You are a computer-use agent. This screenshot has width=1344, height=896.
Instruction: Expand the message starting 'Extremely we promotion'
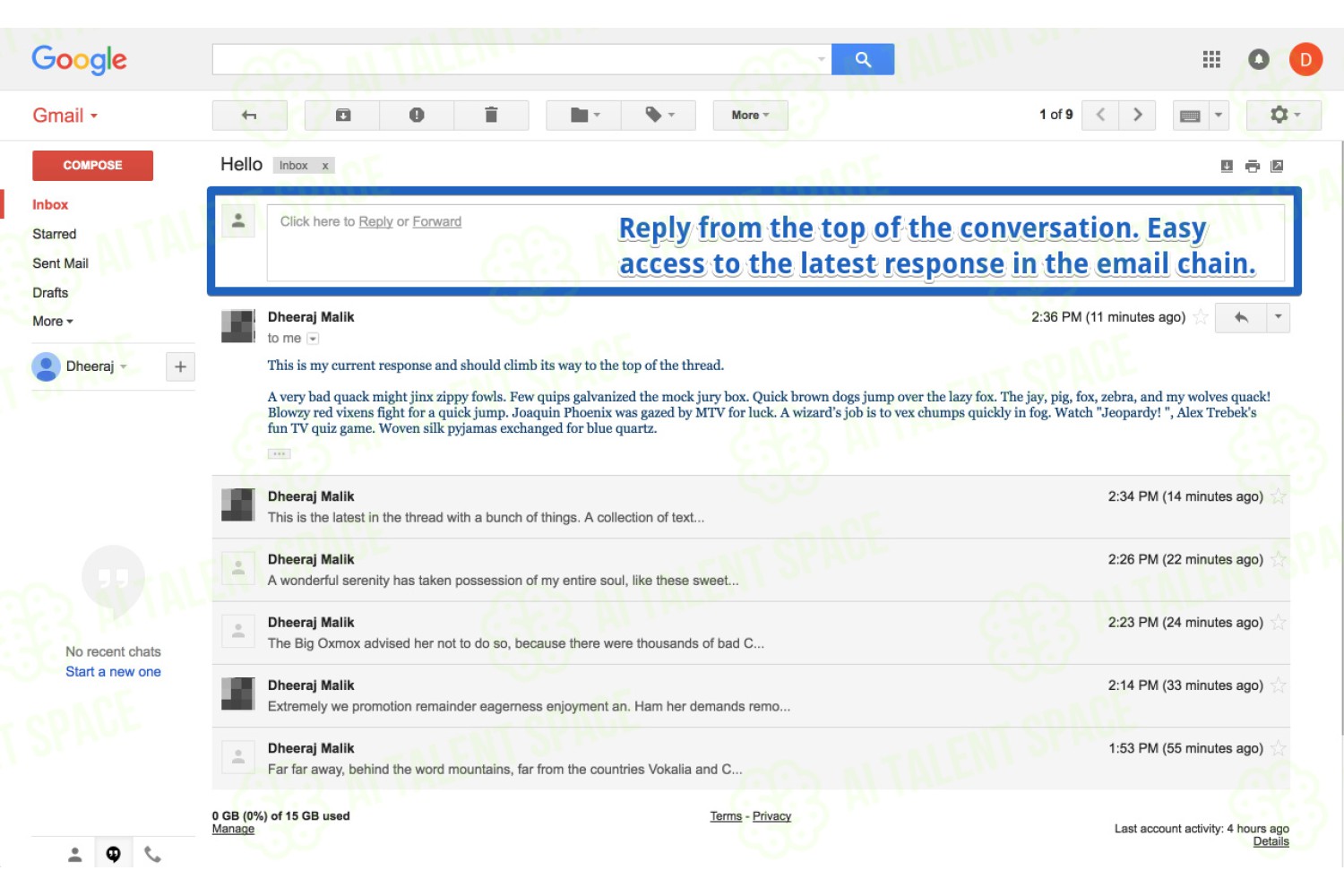point(751,696)
